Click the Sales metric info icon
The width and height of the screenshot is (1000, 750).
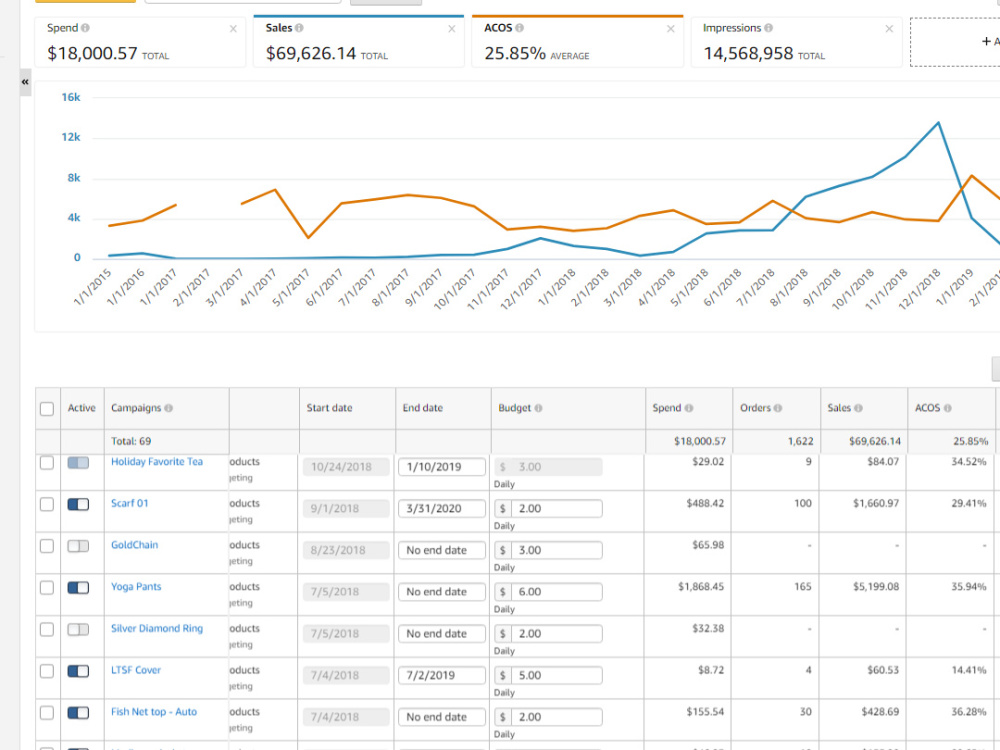[299, 28]
